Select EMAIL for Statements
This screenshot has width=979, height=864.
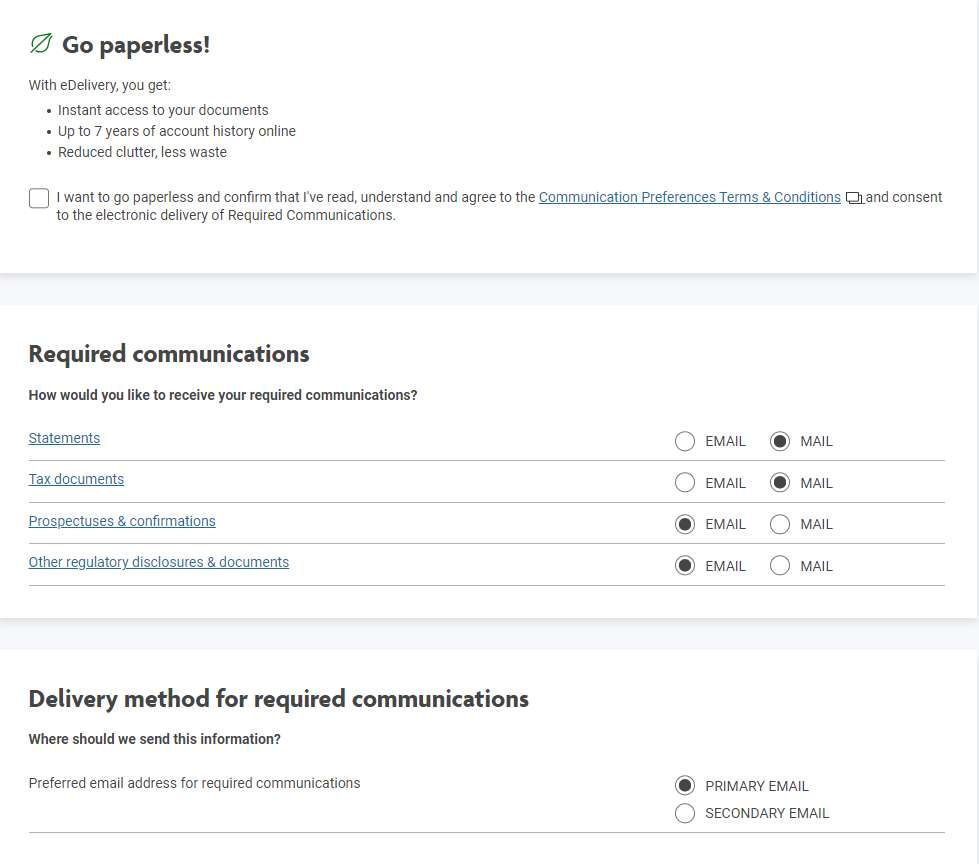[x=685, y=441]
